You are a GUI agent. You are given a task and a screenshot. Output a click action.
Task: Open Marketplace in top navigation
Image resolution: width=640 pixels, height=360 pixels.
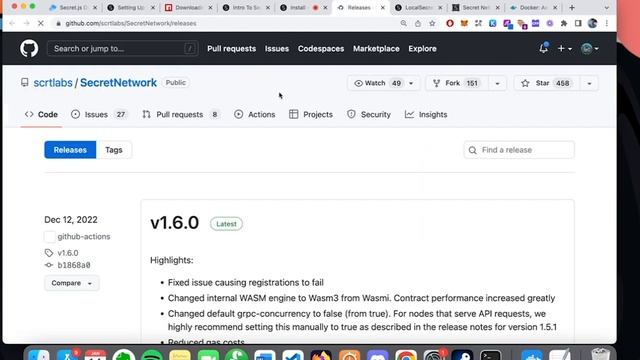click(376, 49)
